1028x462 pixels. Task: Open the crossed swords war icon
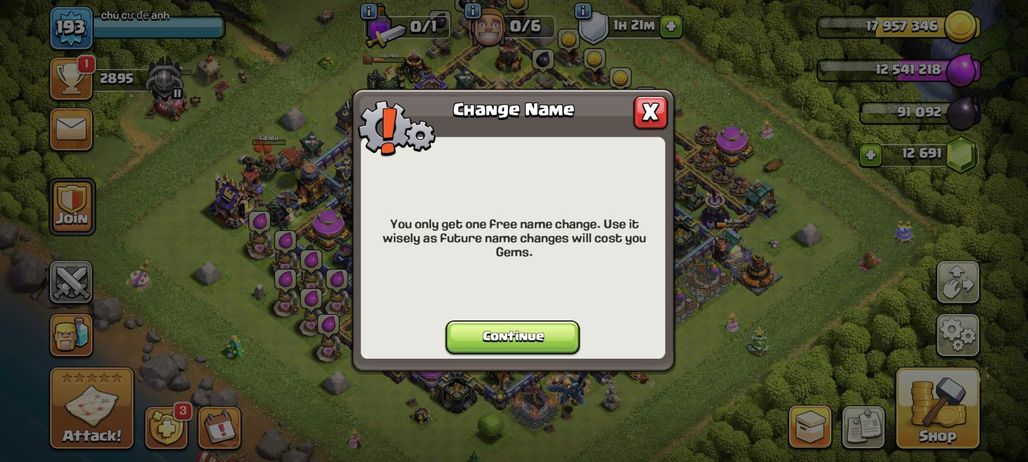(x=71, y=282)
